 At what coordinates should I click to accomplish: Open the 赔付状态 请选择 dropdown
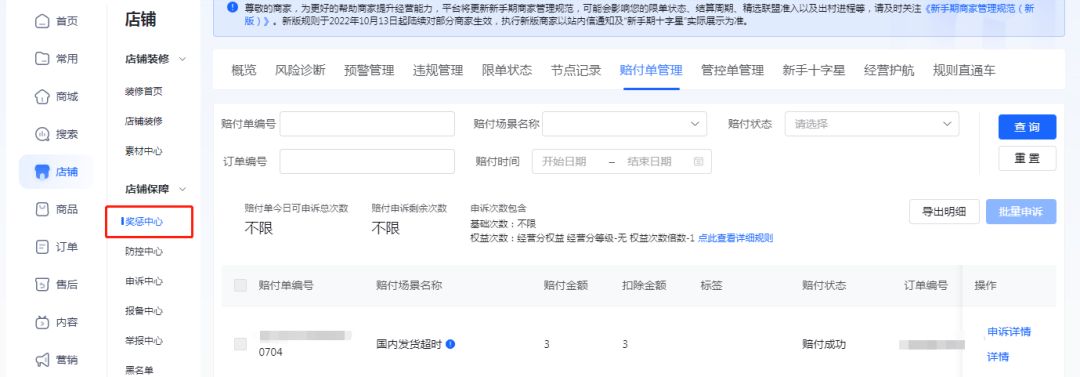tap(872, 124)
